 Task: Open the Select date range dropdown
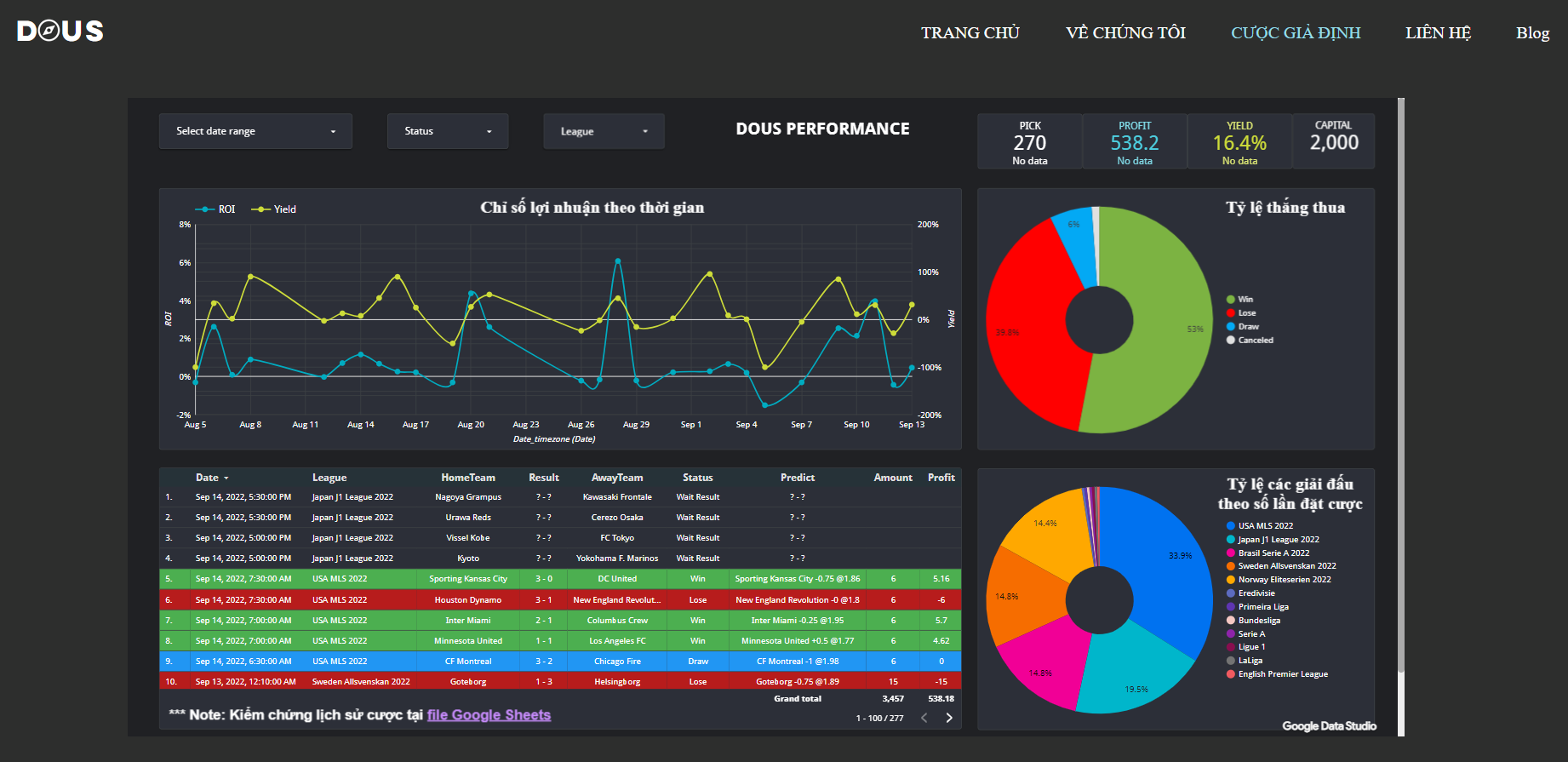pos(255,131)
